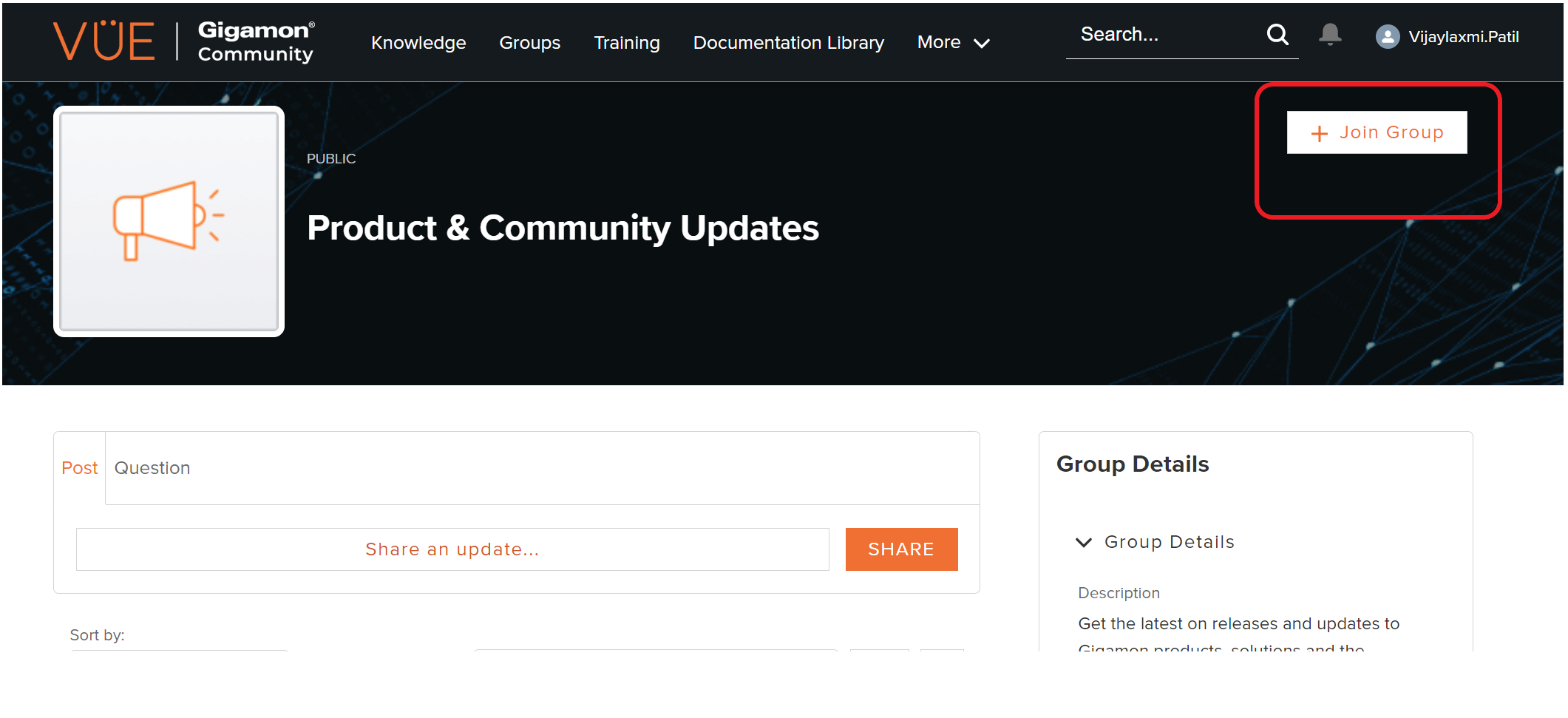Click the Product & Community Updates title
The width and height of the screenshot is (1568, 718).
pos(563,228)
